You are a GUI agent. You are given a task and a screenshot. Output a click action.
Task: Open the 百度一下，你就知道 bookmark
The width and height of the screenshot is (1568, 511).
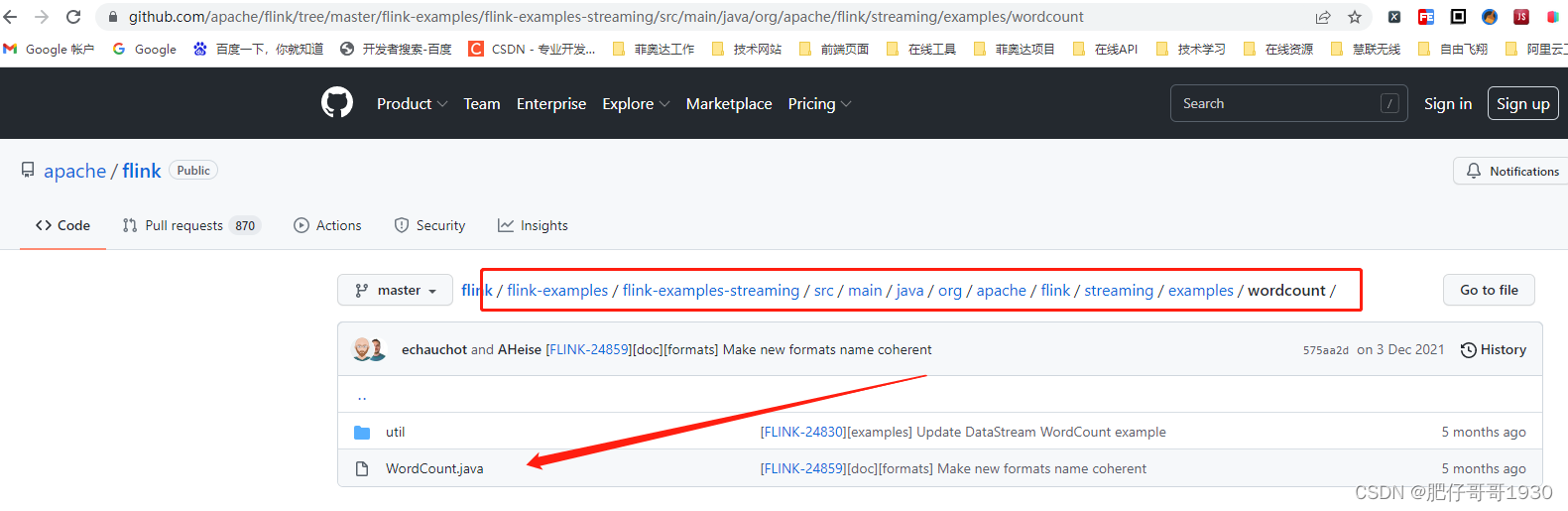pos(258,49)
